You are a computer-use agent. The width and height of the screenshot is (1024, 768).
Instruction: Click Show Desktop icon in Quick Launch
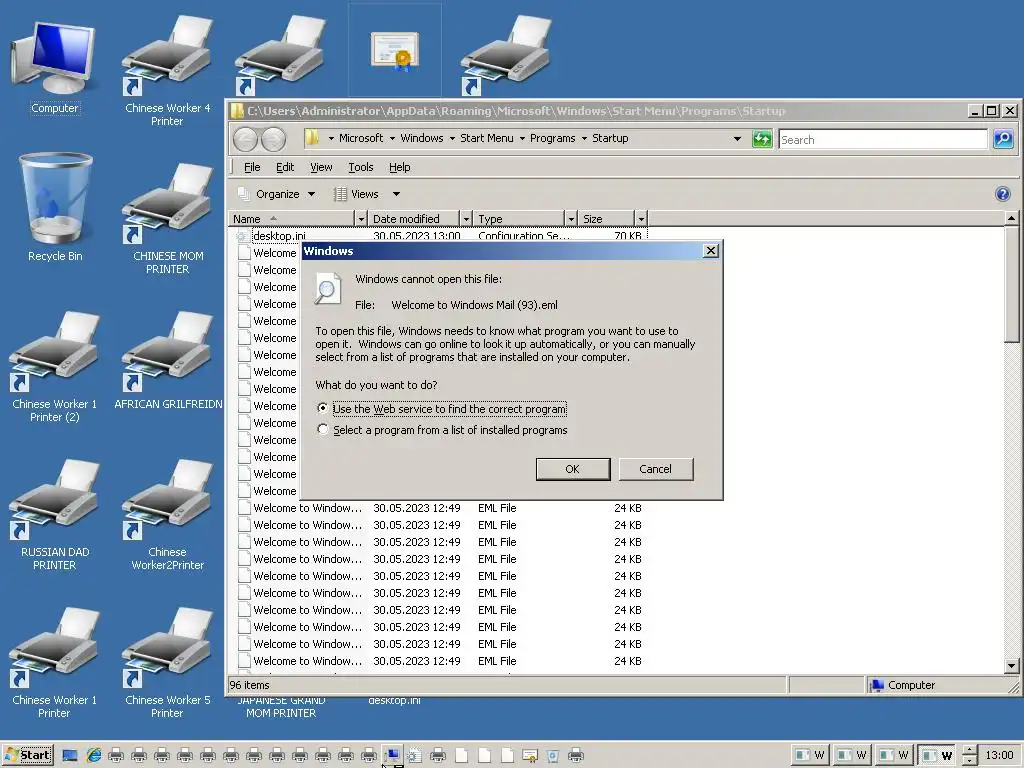(70, 756)
